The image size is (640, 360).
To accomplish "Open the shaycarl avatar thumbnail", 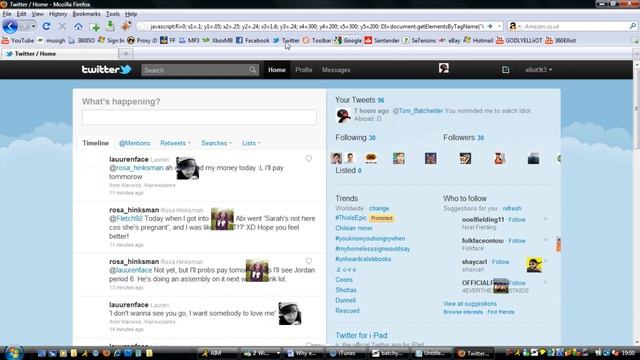I will pyautogui.click(x=534, y=265).
